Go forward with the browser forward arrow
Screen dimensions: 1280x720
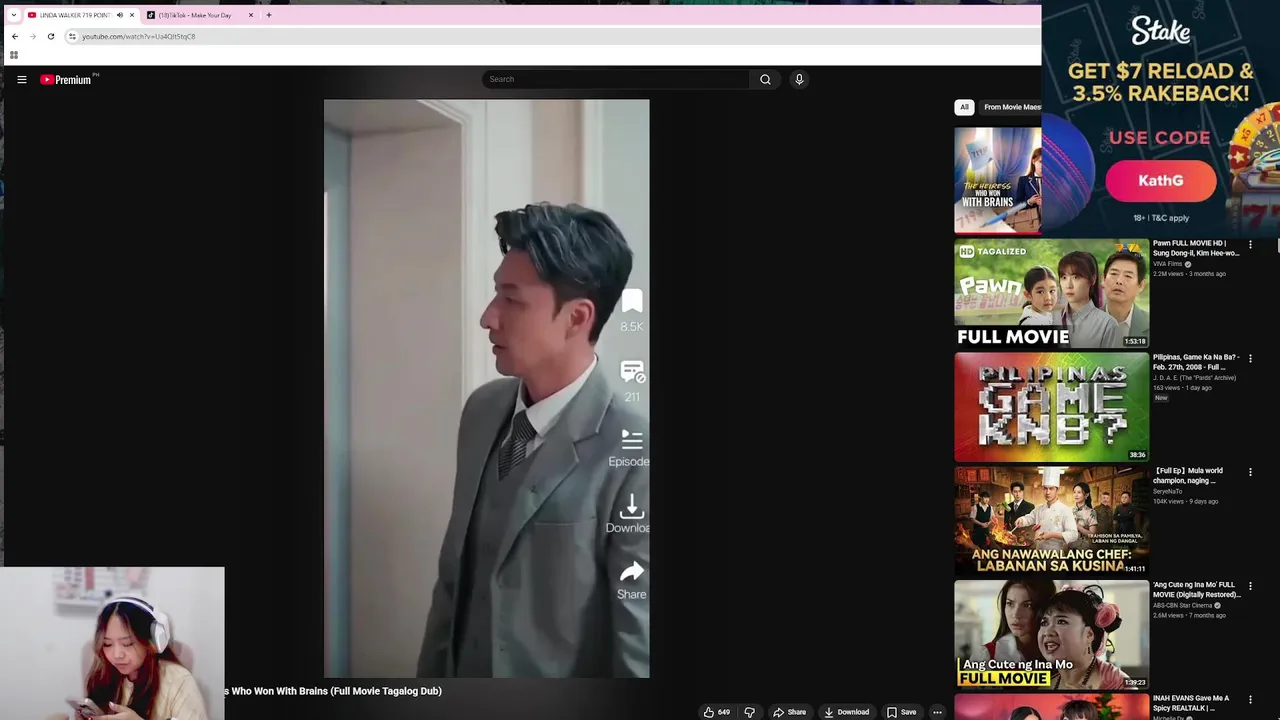[32, 36]
